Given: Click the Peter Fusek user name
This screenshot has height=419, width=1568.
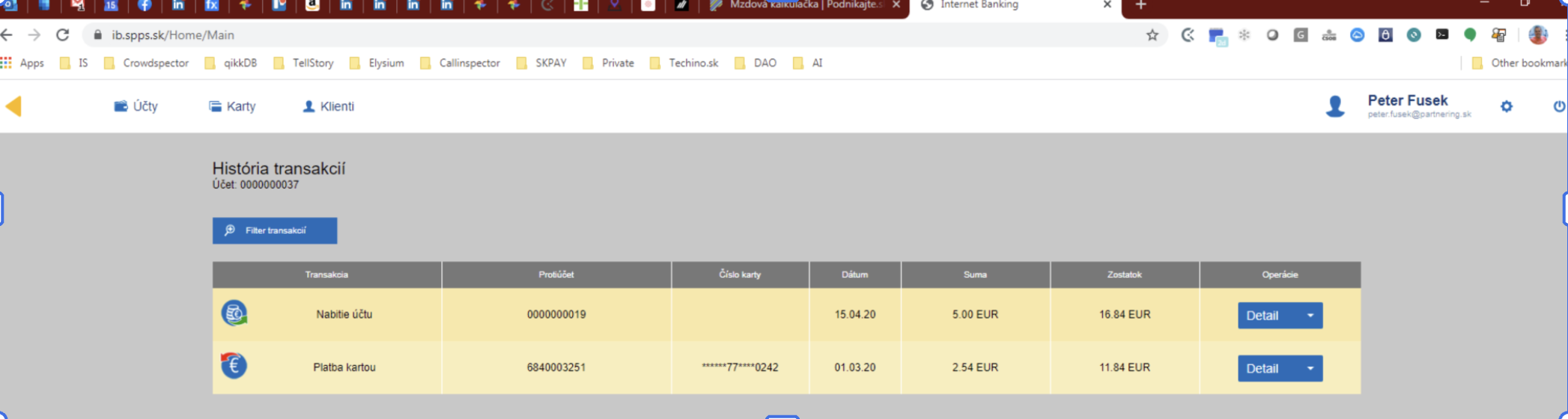Looking at the screenshot, I should click(x=1408, y=100).
